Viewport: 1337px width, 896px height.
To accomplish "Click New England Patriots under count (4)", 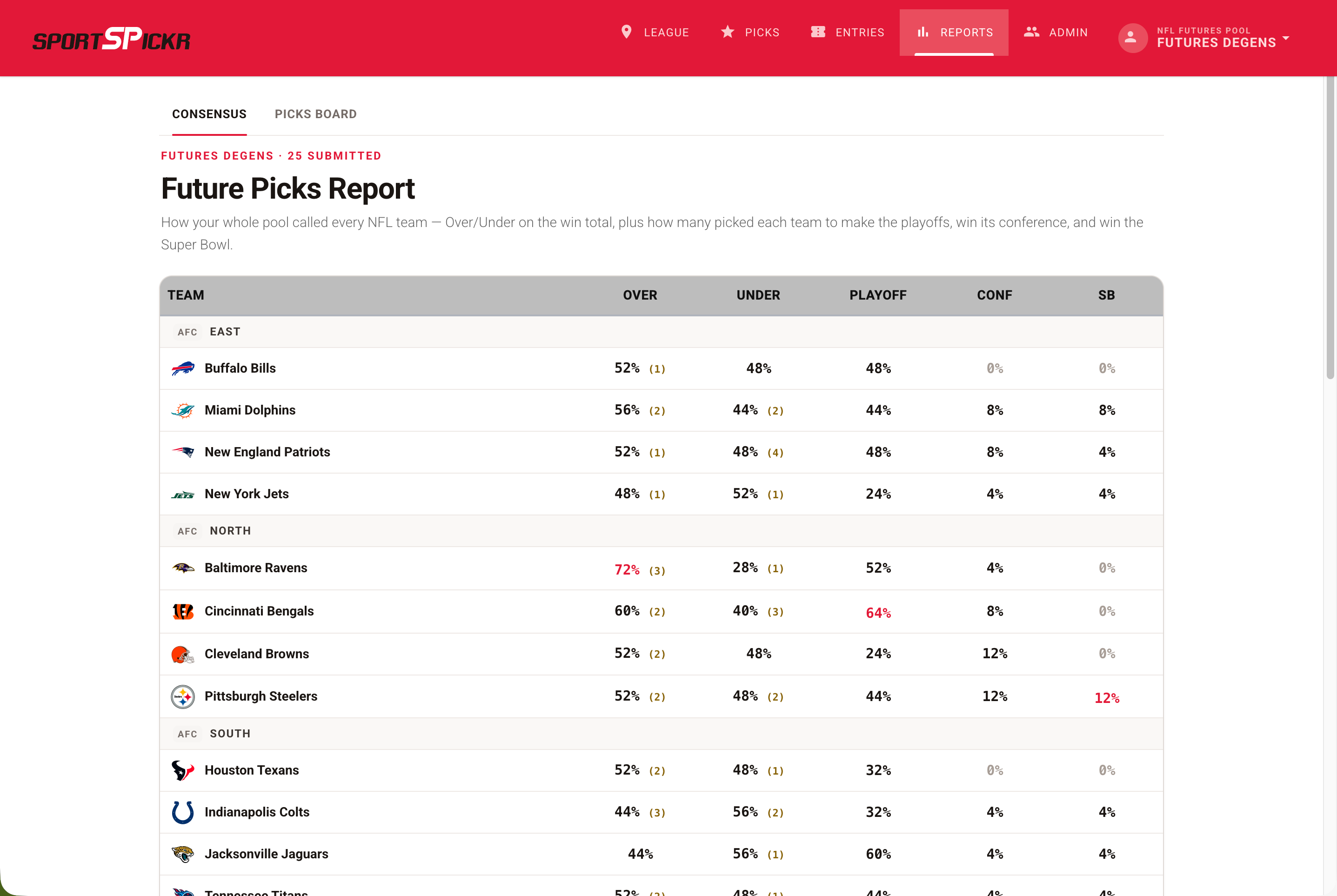I will (x=775, y=453).
